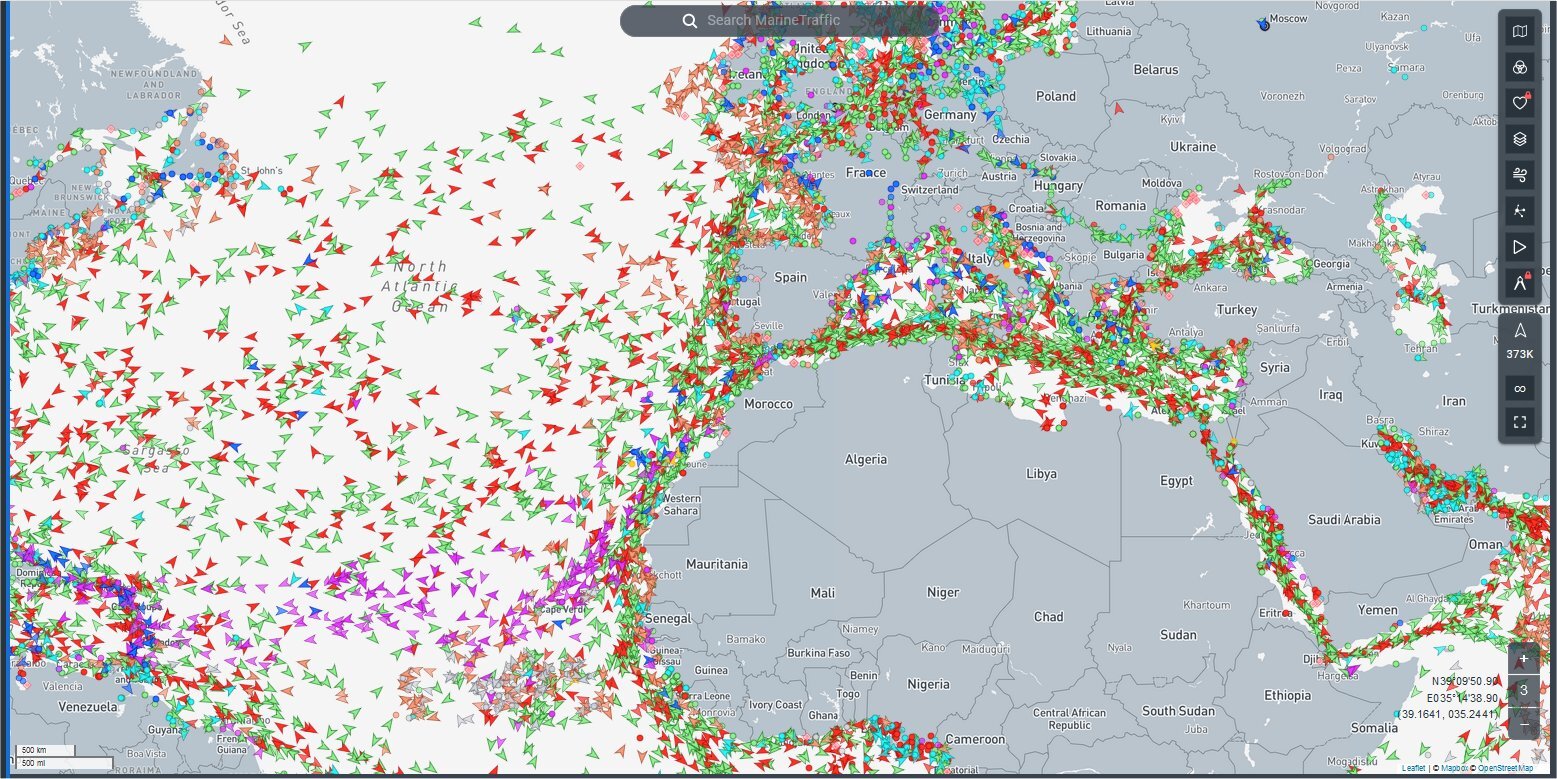Zoom out with the minus button

(x=1523, y=723)
